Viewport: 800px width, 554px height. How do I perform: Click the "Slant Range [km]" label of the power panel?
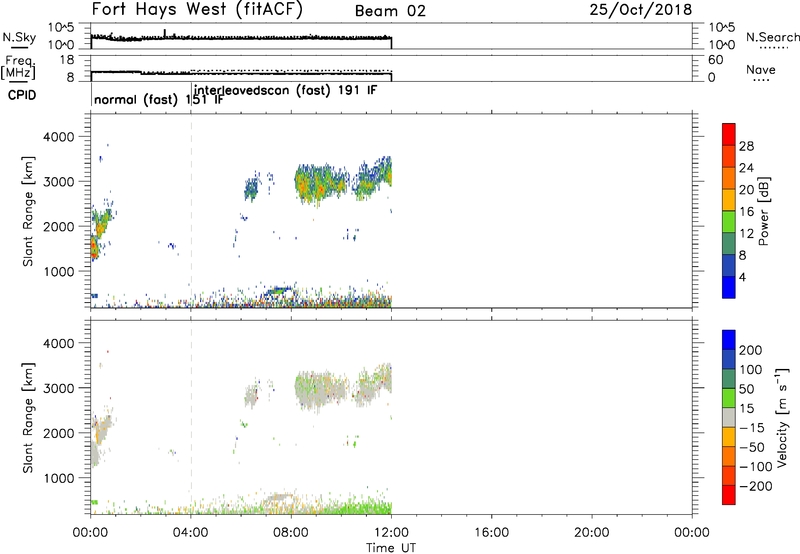pos(28,211)
